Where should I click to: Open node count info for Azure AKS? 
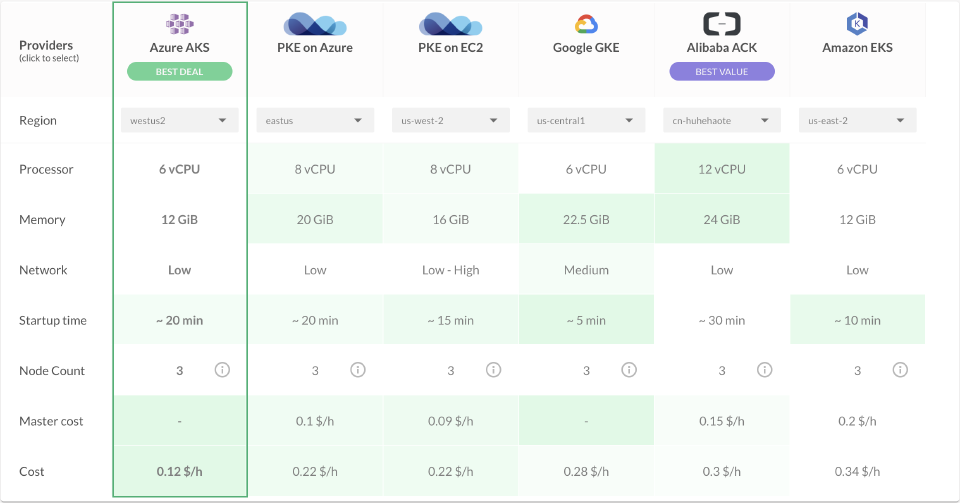tap(222, 370)
